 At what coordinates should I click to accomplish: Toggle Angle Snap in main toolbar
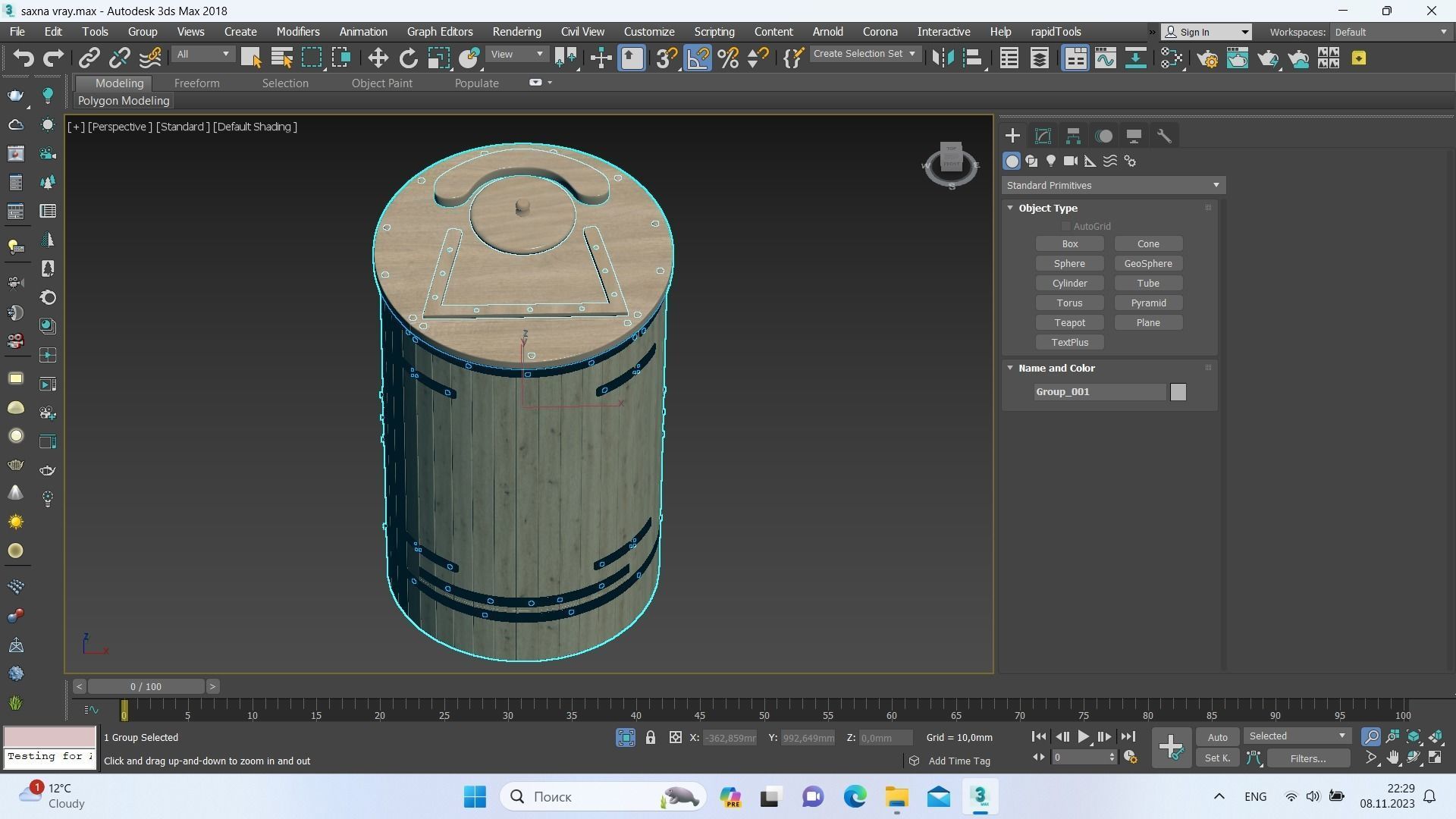coord(698,58)
